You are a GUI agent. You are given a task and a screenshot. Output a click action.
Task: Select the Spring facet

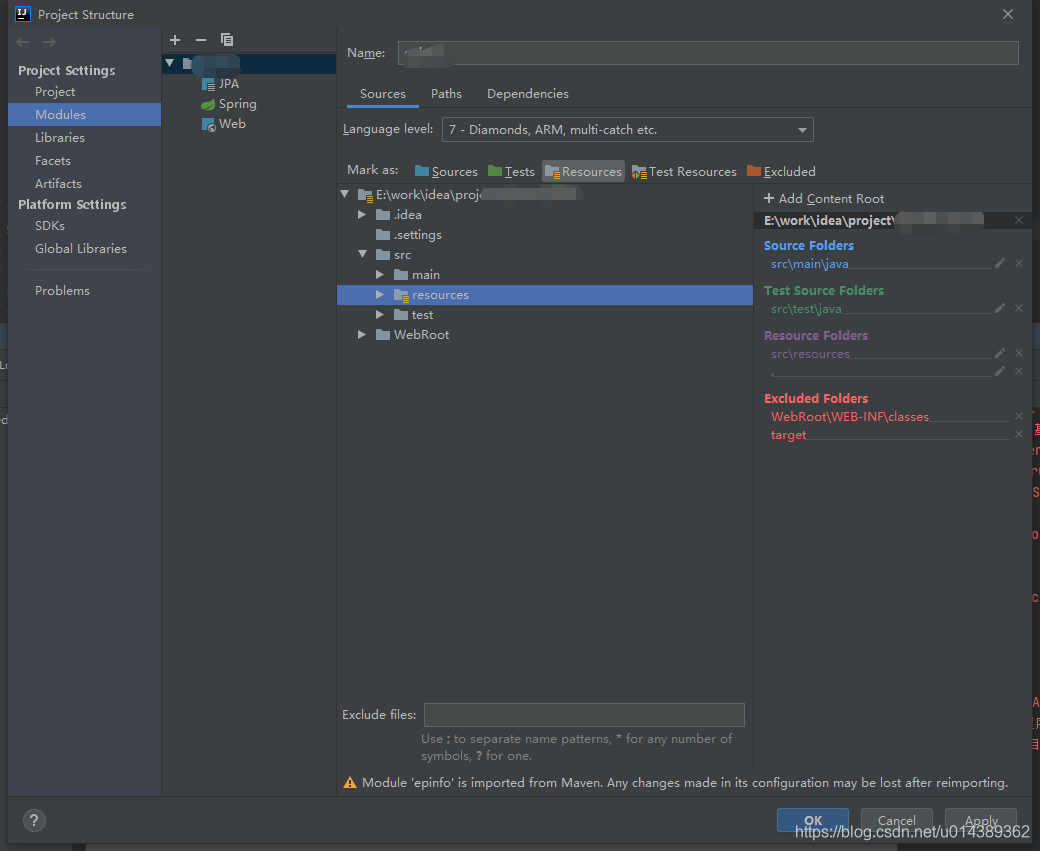pyautogui.click(x=229, y=103)
